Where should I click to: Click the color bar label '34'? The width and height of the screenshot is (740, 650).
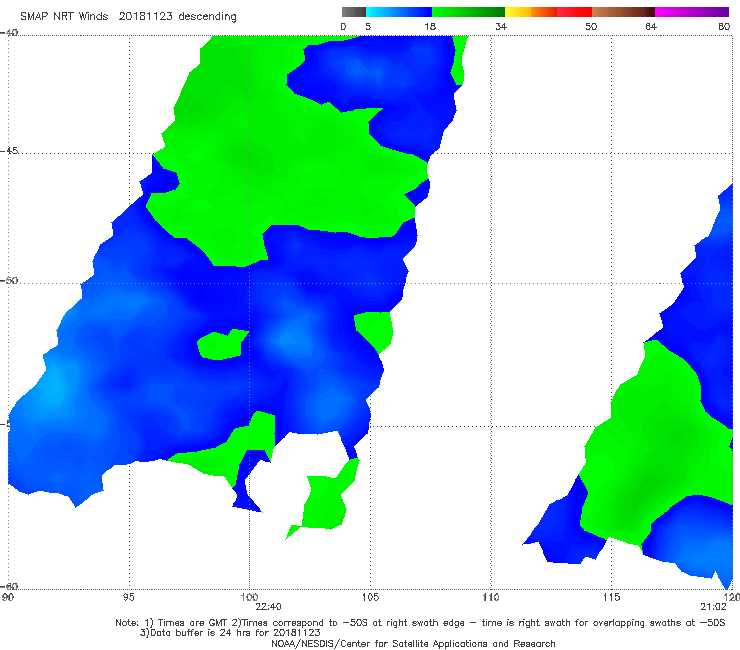click(x=501, y=26)
